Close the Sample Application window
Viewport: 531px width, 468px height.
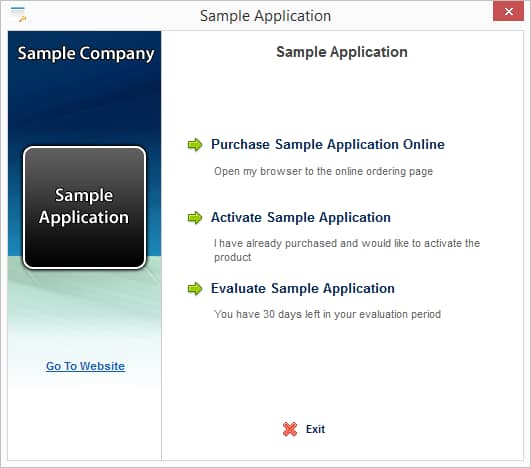click(x=508, y=12)
